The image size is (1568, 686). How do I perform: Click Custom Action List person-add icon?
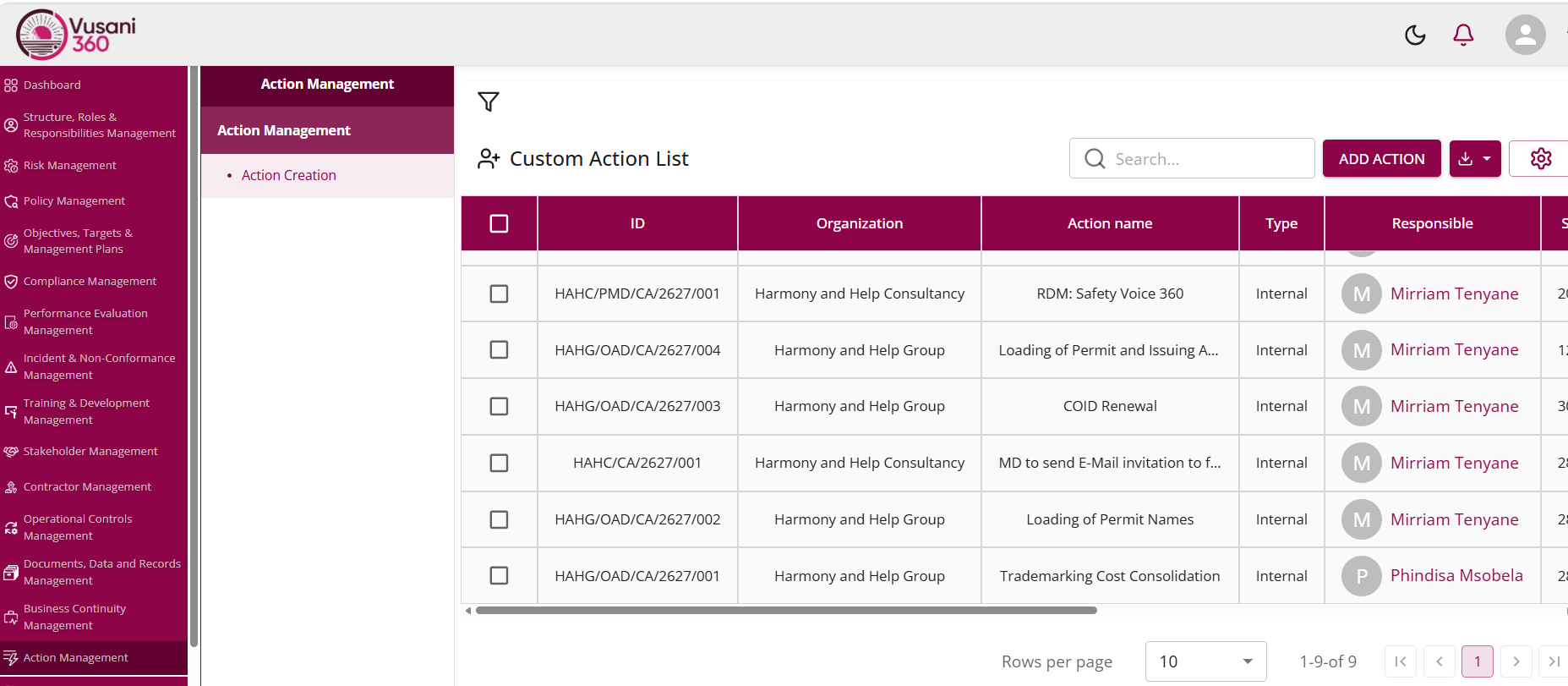(x=489, y=158)
